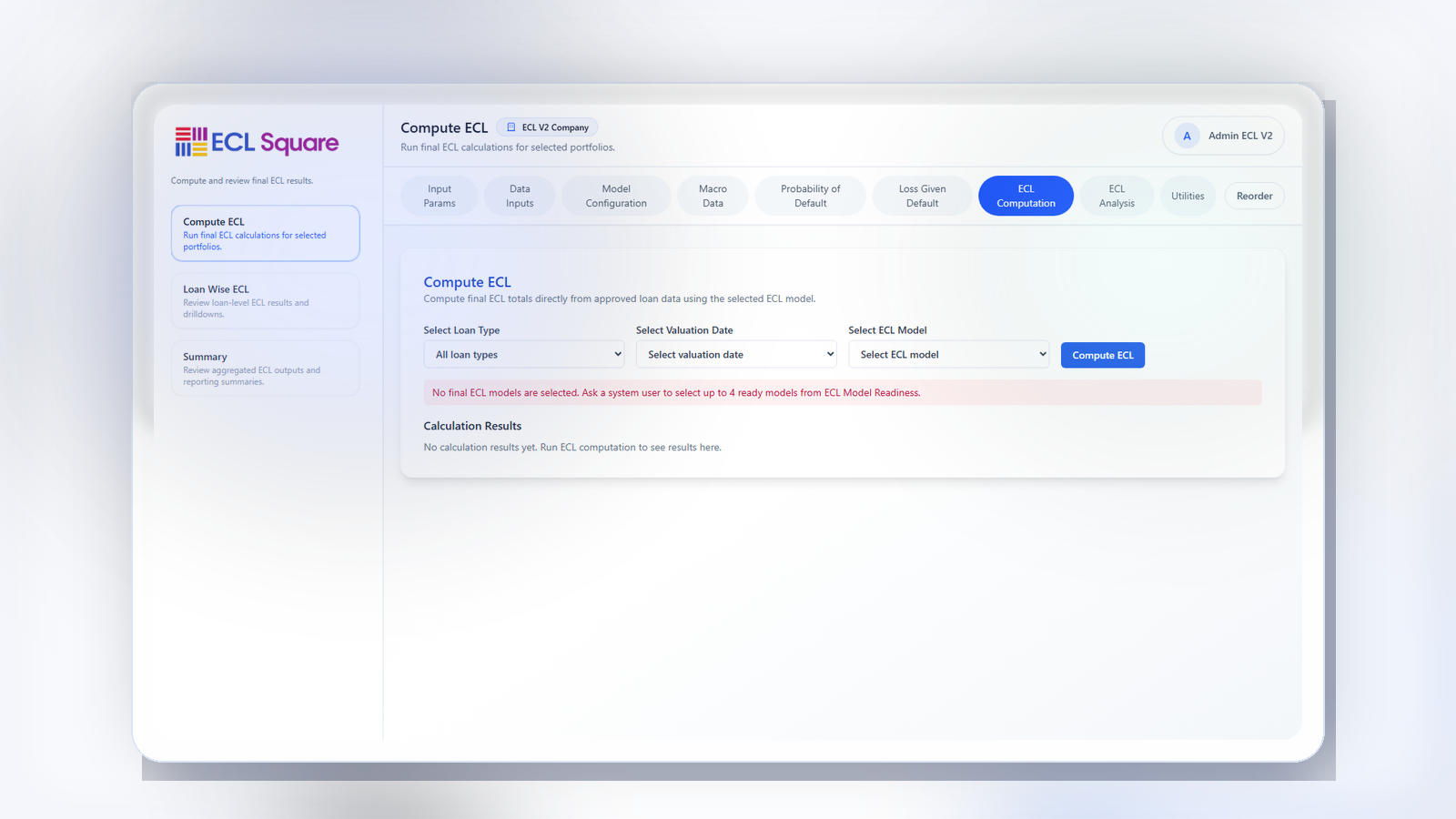Click the Reorder button
1456x819 pixels.
click(1254, 196)
